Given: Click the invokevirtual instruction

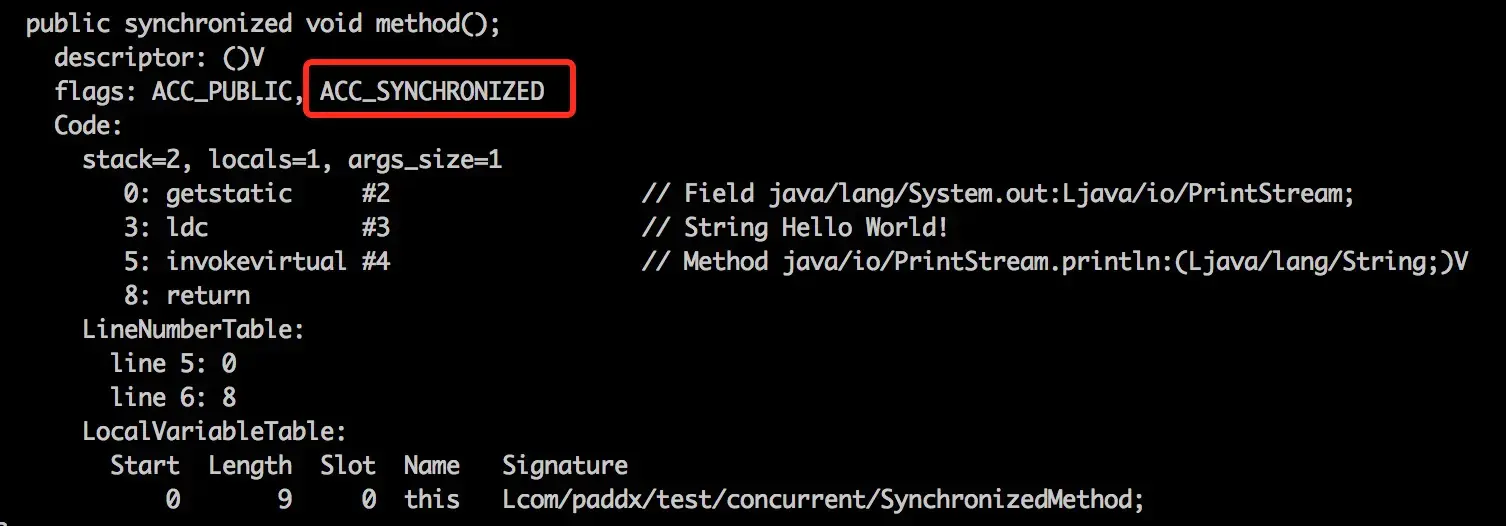Looking at the screenshot, I should (x=256, y=262).
